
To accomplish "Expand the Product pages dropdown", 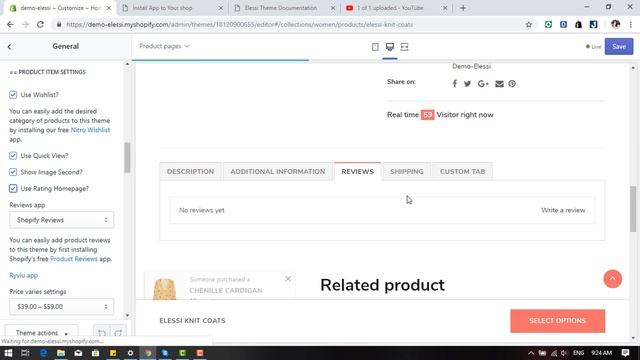I will pos(164,47).
